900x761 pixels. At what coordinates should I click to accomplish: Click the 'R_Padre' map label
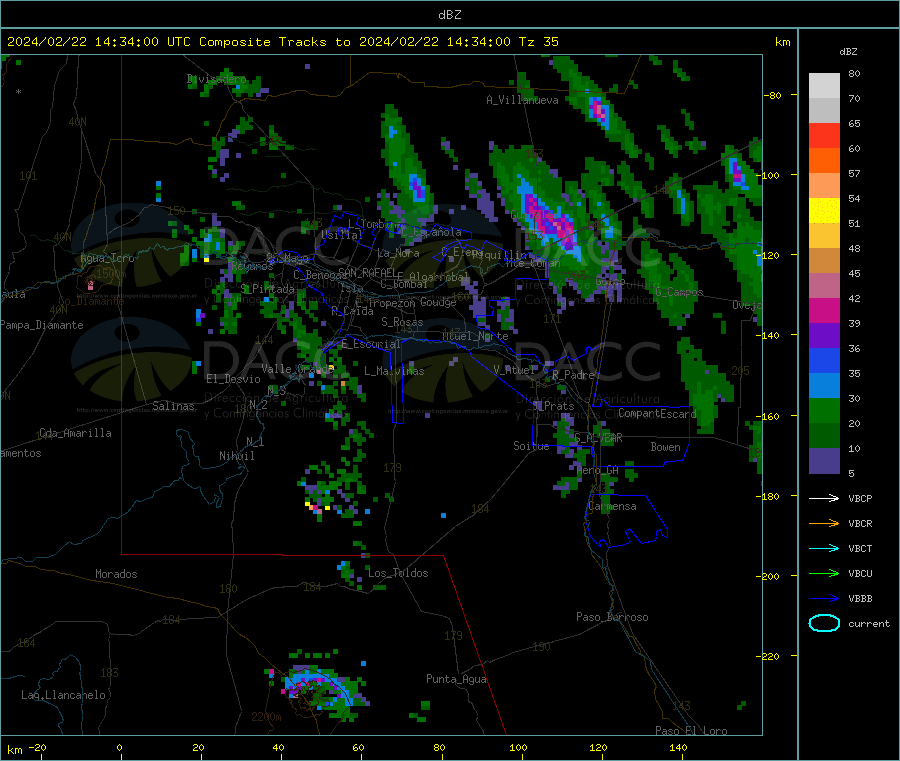tap(573, 375)
